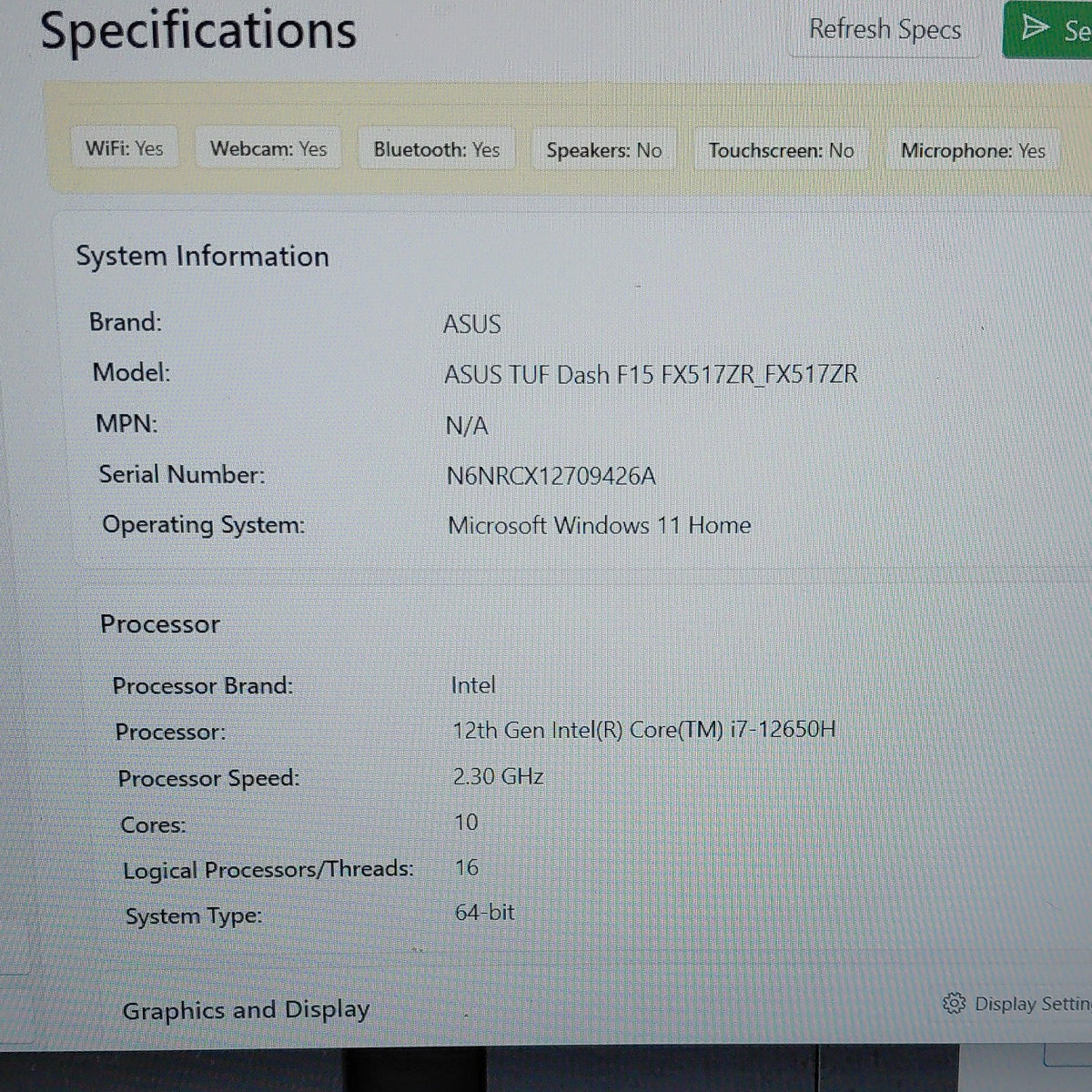Click the Model: label
This screenshot has width=1092, height=1092.
(x=131, y=372)
